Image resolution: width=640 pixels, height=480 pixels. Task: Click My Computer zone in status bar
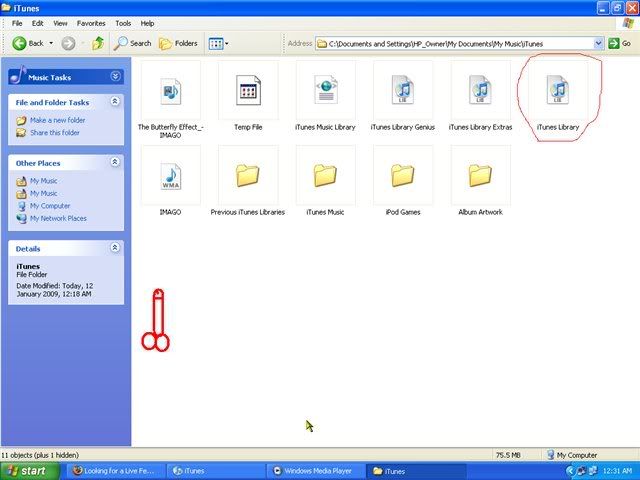pos(572,455)
